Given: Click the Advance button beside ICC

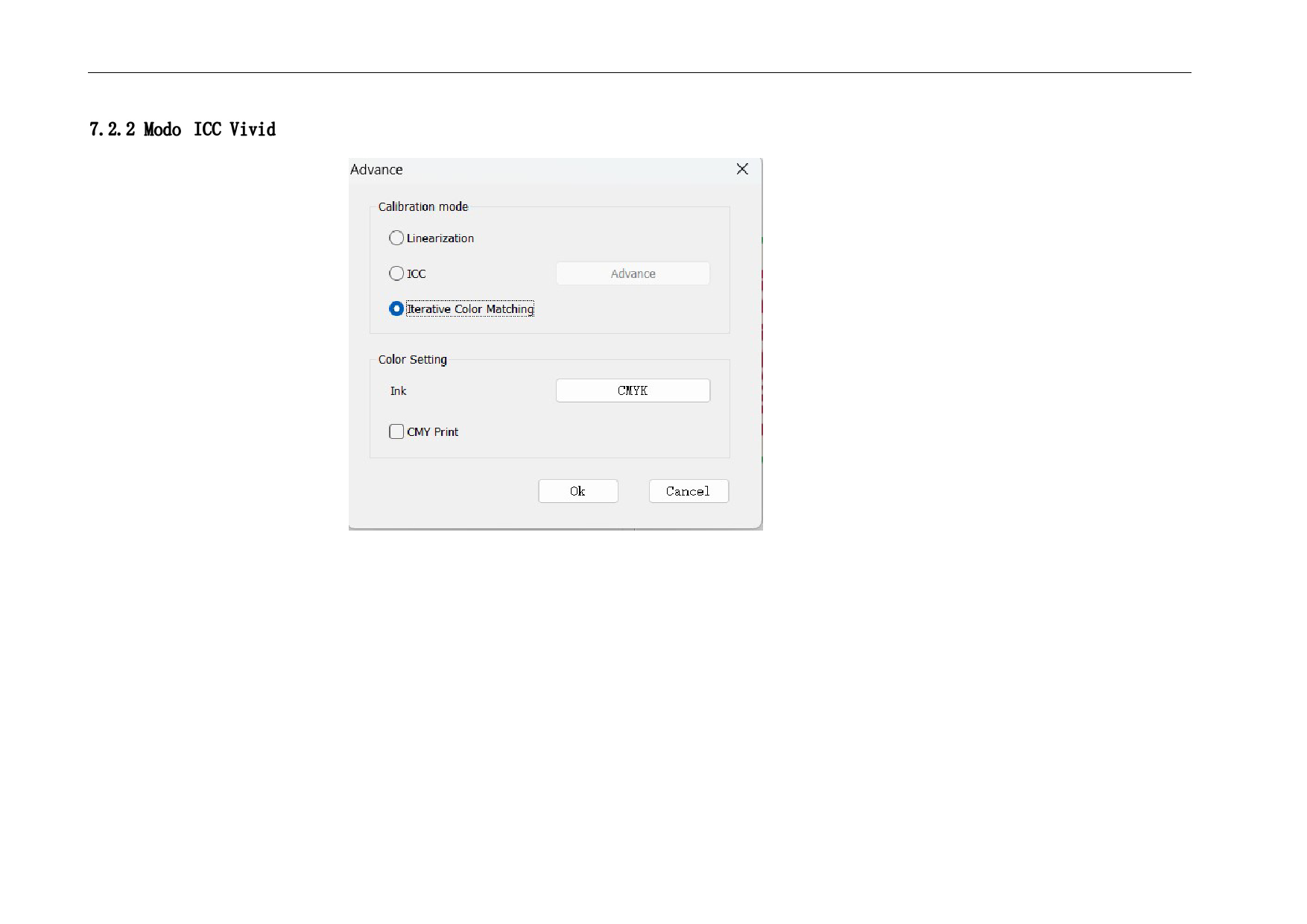Looking at the screenshot, I should point(633,273).
